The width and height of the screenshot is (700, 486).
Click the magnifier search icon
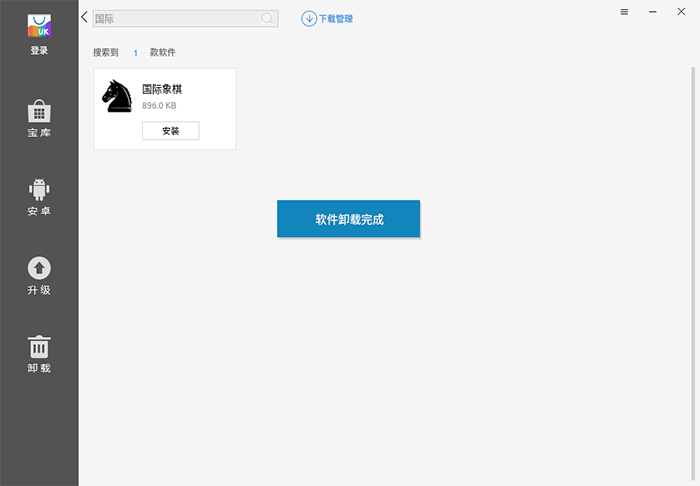point(267,18)
